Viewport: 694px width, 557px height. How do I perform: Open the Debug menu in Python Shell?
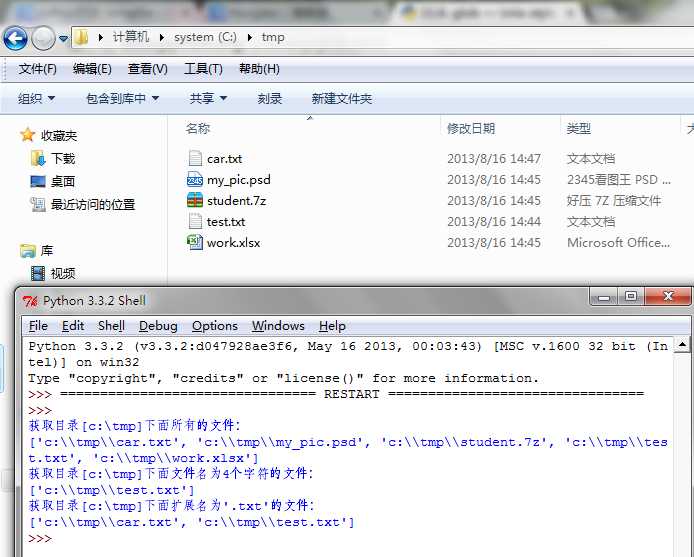158,326
